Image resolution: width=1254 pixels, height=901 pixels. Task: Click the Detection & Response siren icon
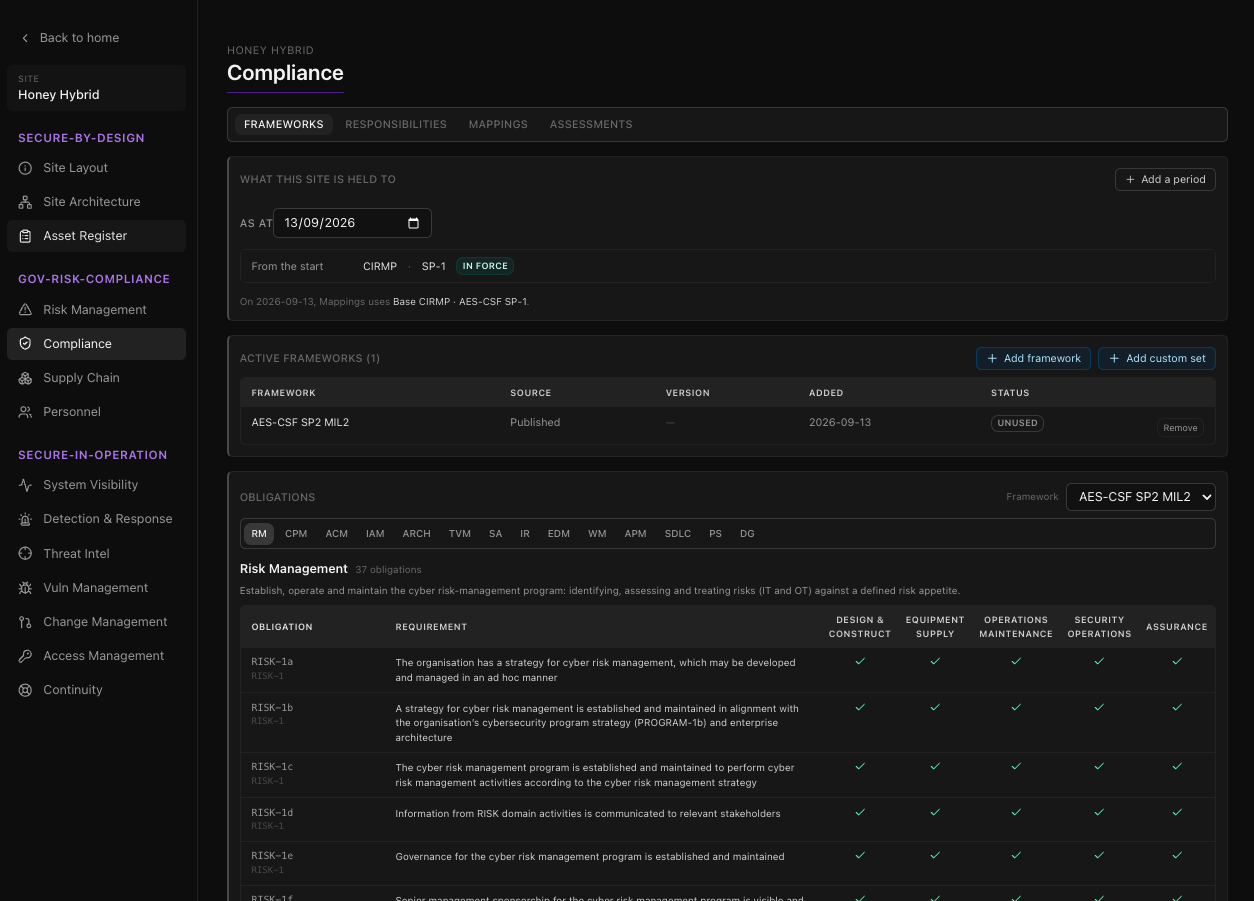click(x=25, y=519)
